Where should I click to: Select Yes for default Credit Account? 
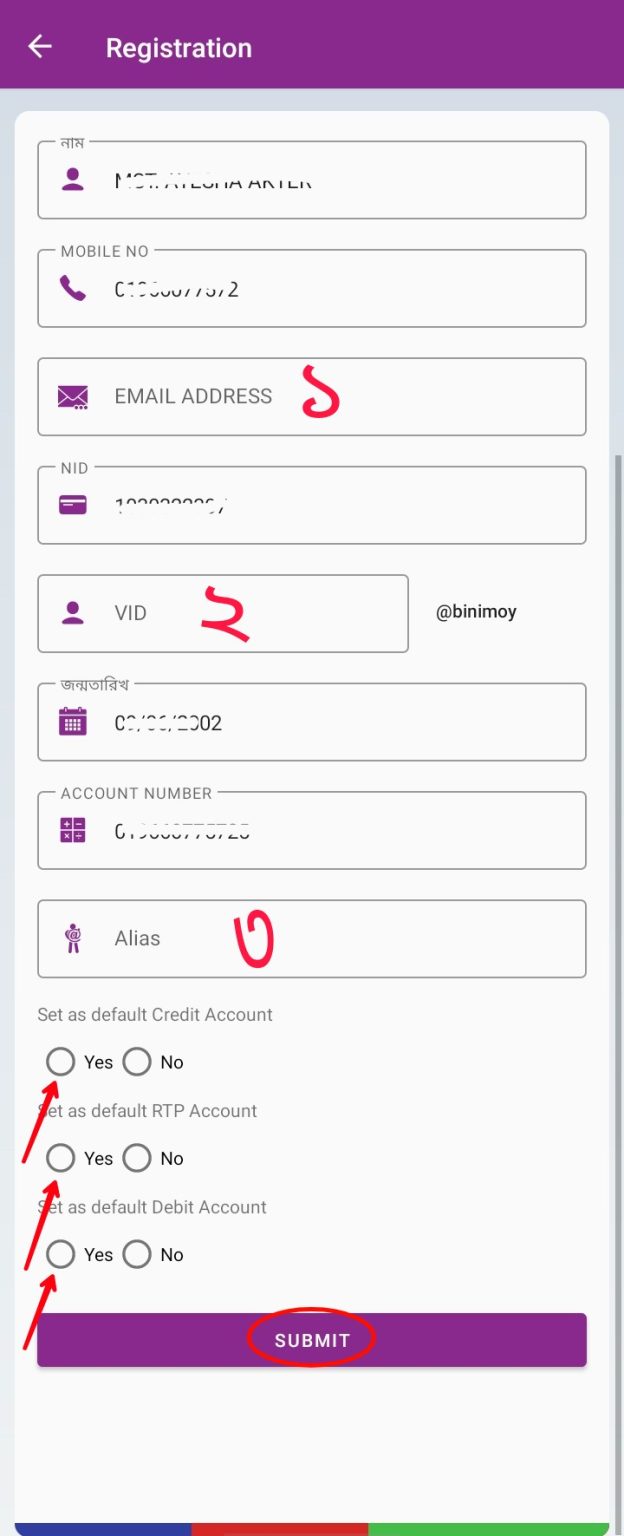click(61, 1062)
